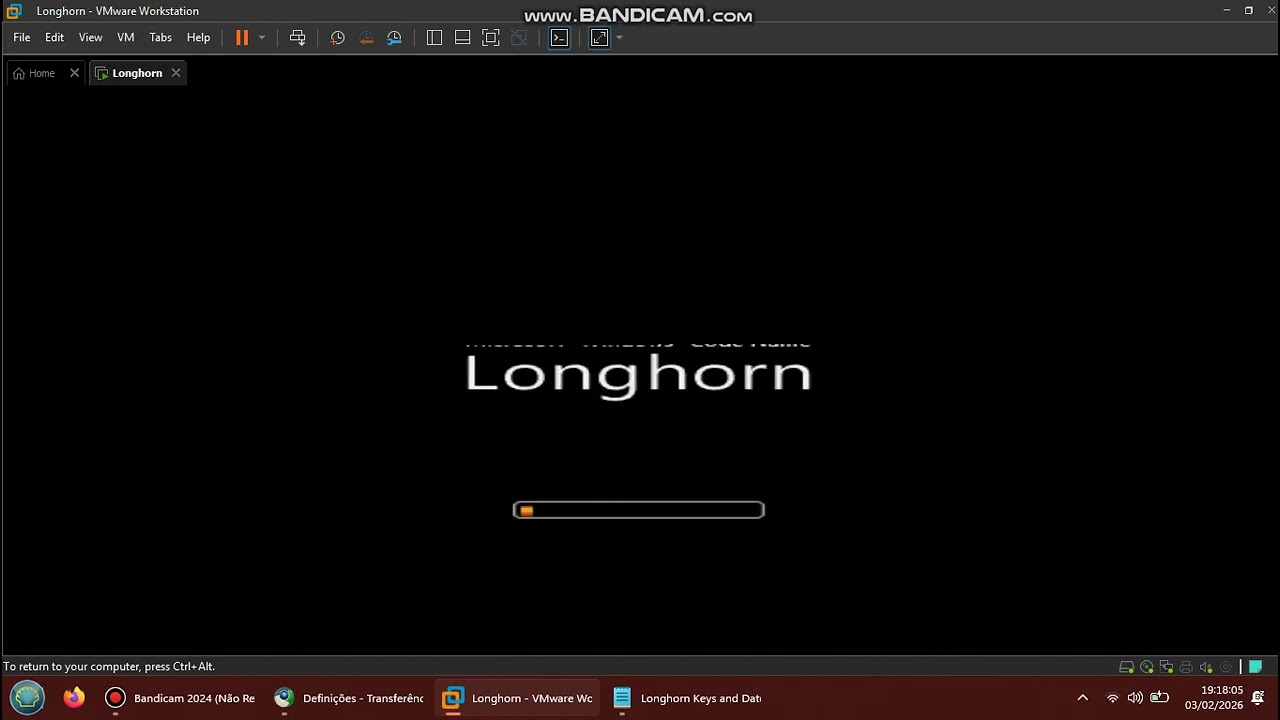Show hidden tray icons chevron
The image size is (1280, 720).
[x=1082, y=698]
